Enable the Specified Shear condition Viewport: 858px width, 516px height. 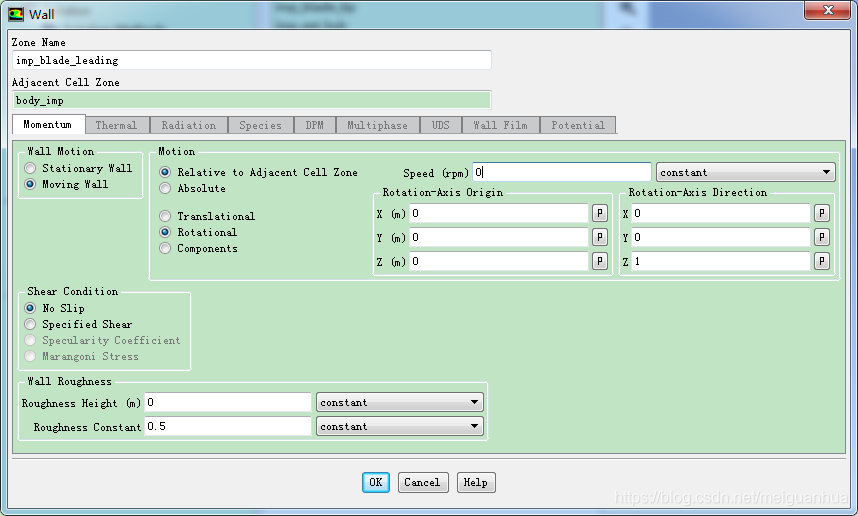point(31,324)
